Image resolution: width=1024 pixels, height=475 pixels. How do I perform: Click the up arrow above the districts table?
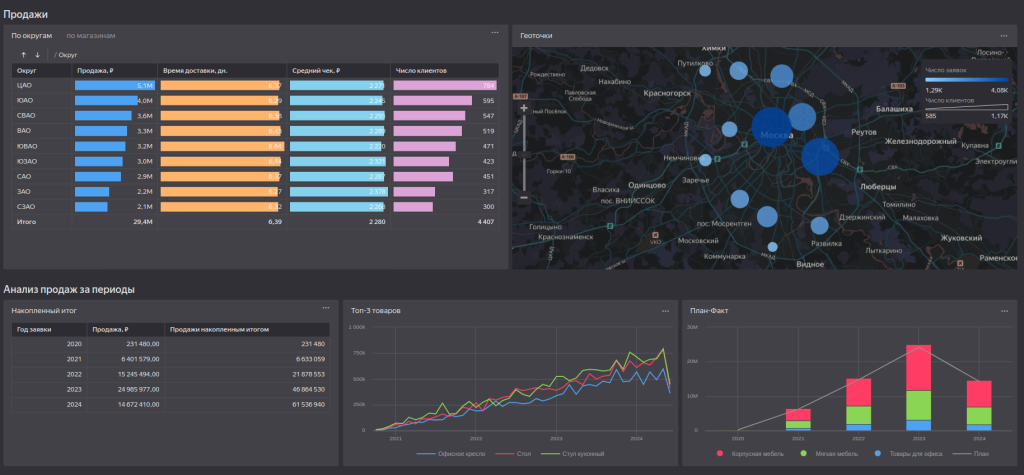tap(22, 54)
